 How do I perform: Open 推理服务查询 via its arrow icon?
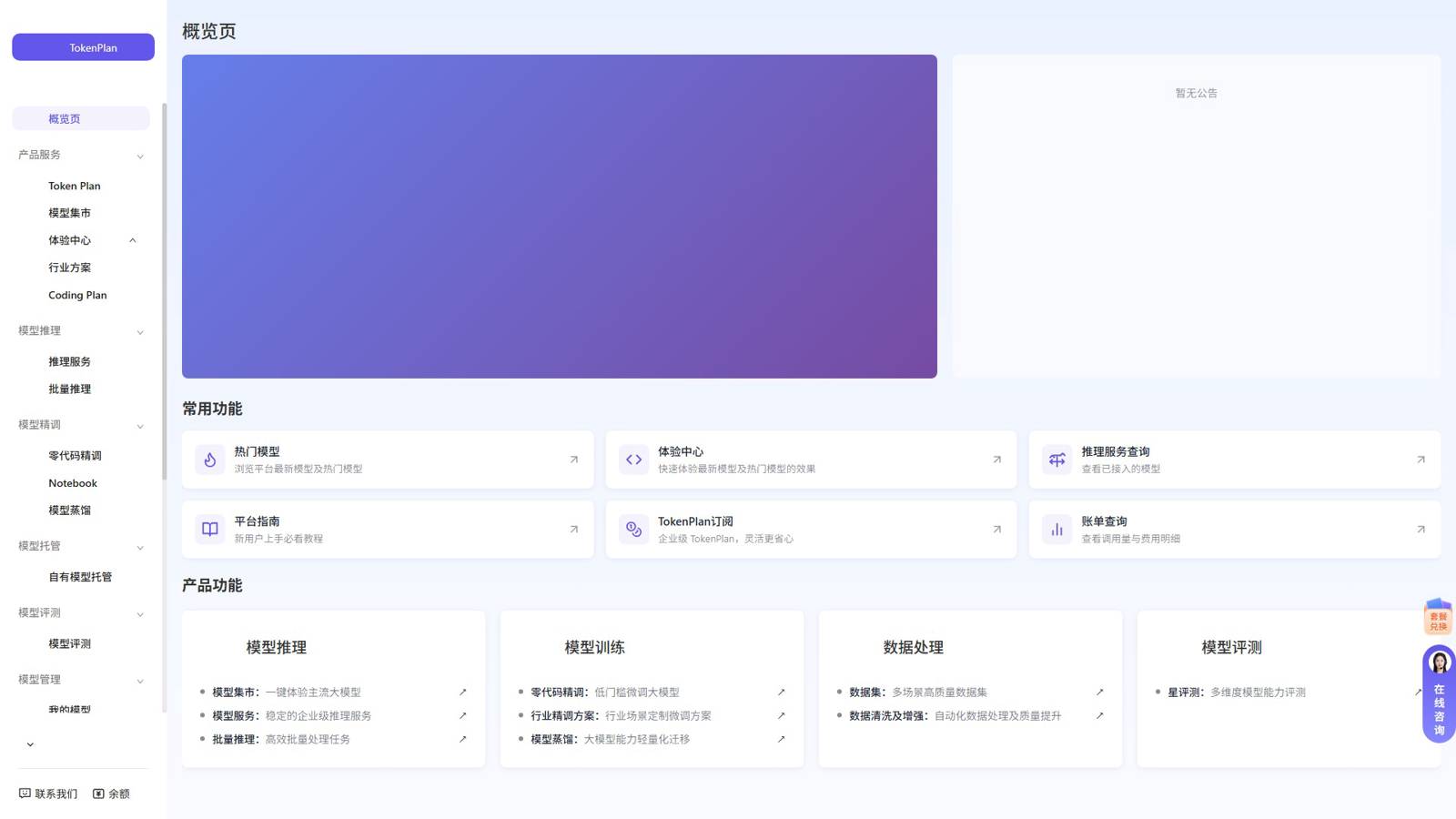(1421, 460)
